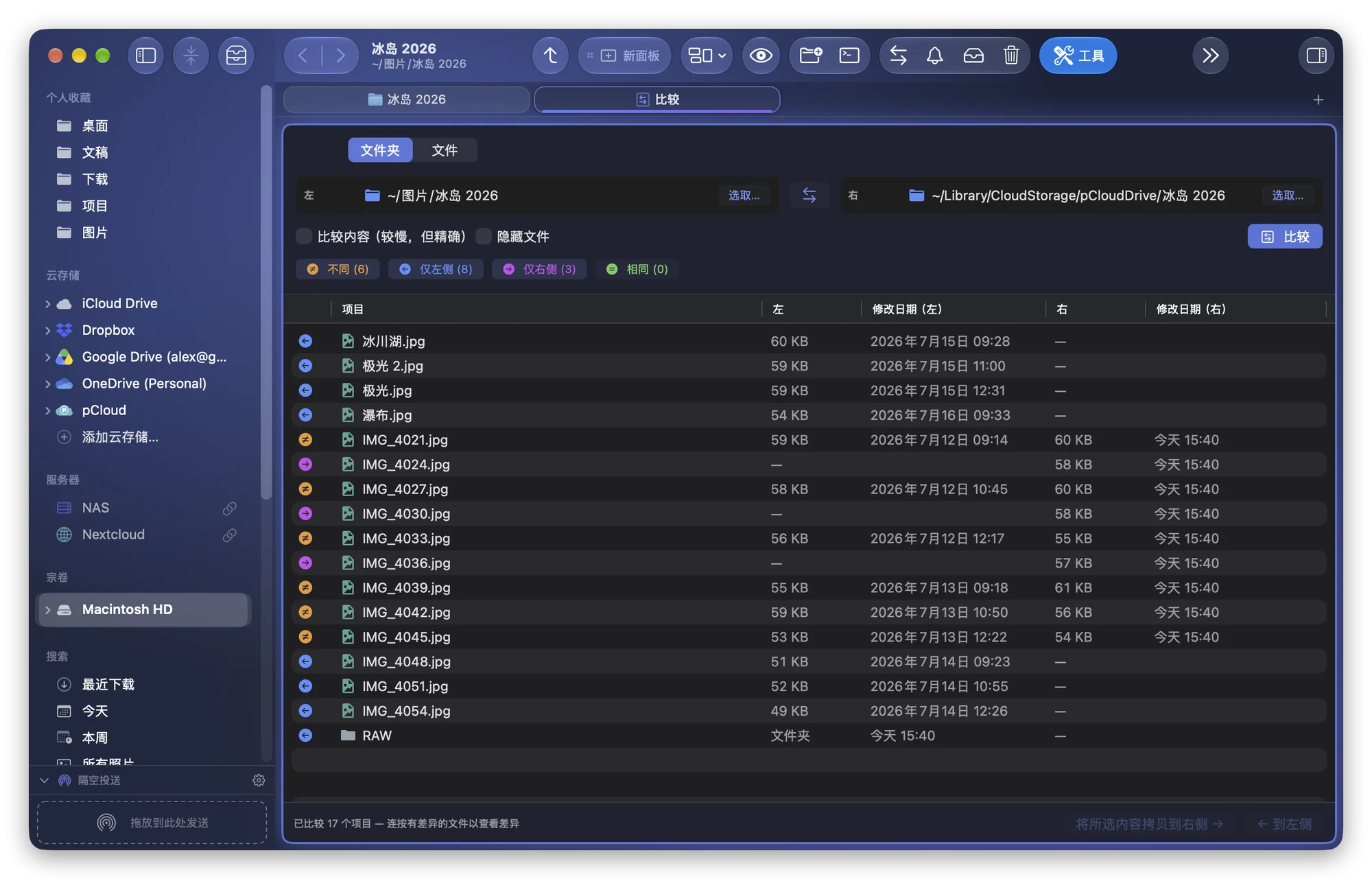Expand OneDrive (Personal) tree item
The width and height of the screenshot is (1372, 879).
[47, 384]
